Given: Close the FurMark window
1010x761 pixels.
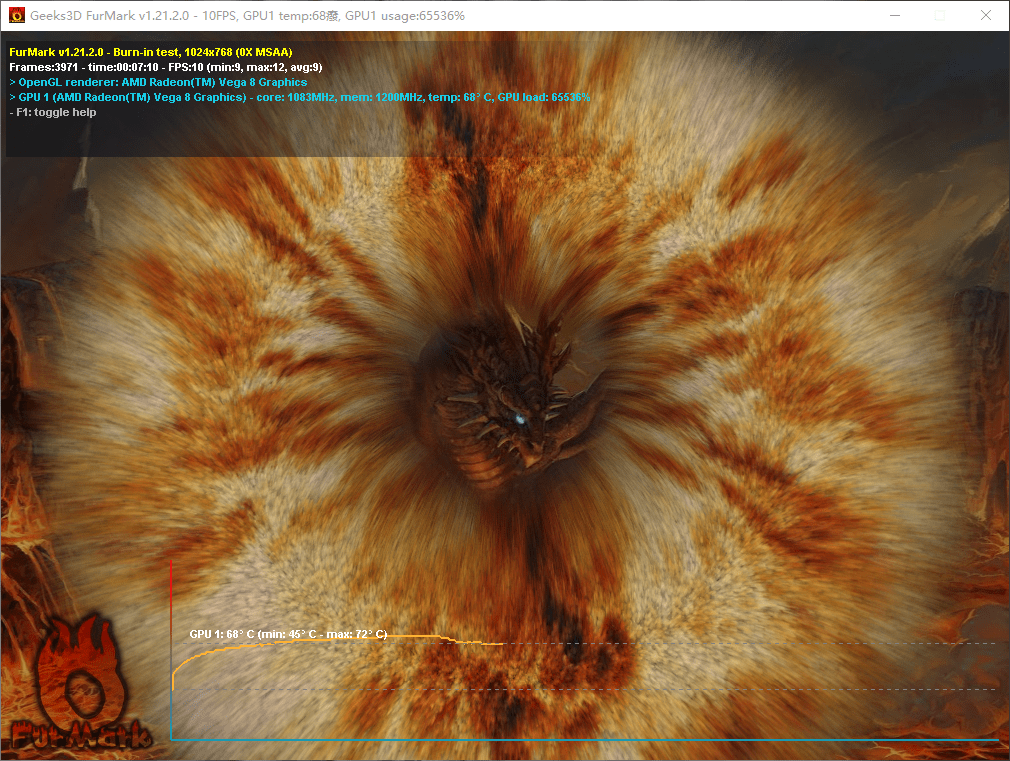Looking at the screenshot, I should pos(986,15).
